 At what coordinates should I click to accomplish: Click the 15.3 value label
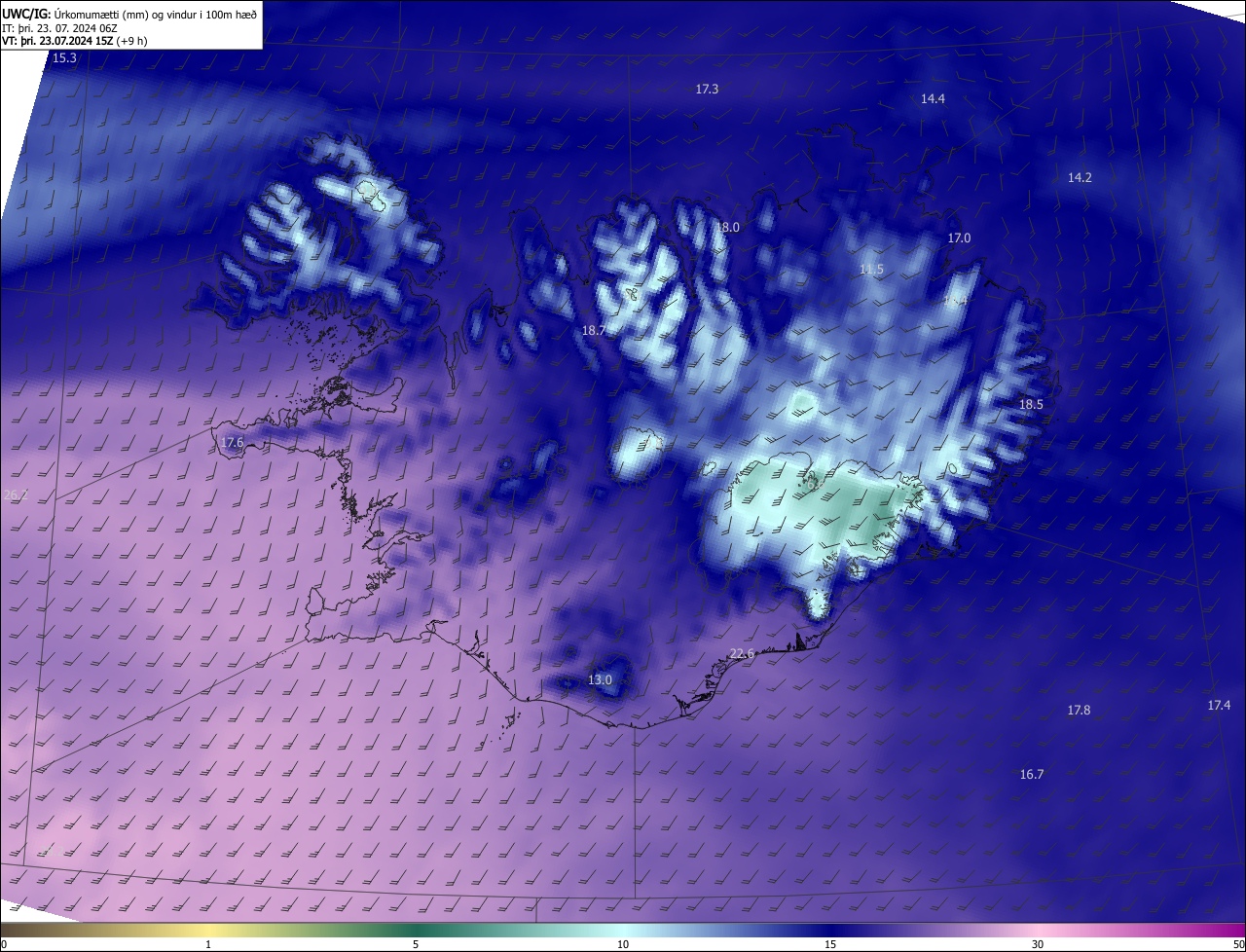[x=64, y=58]
